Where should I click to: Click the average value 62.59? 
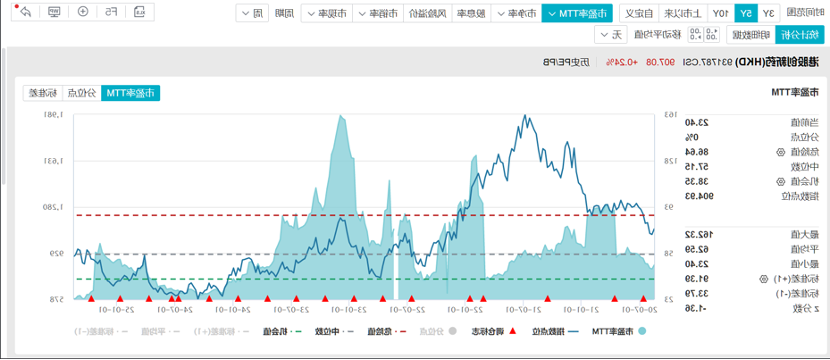click(698, 249)
